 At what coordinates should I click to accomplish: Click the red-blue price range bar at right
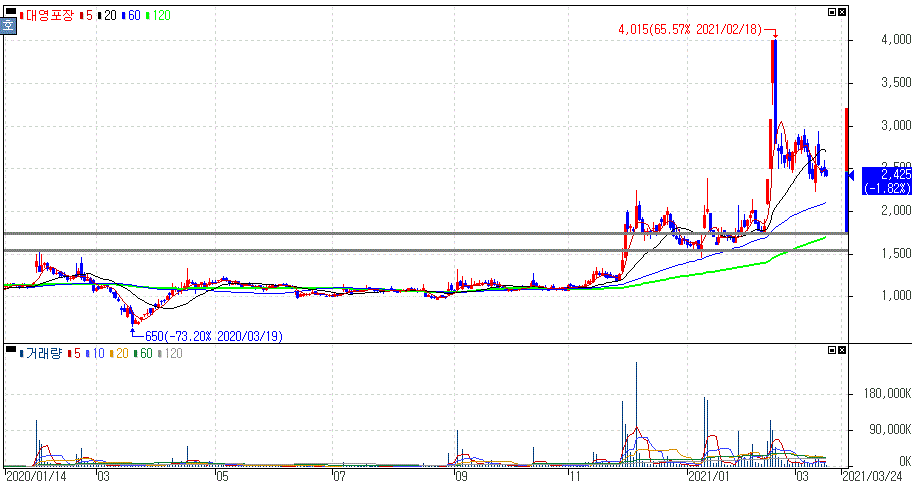846,170
